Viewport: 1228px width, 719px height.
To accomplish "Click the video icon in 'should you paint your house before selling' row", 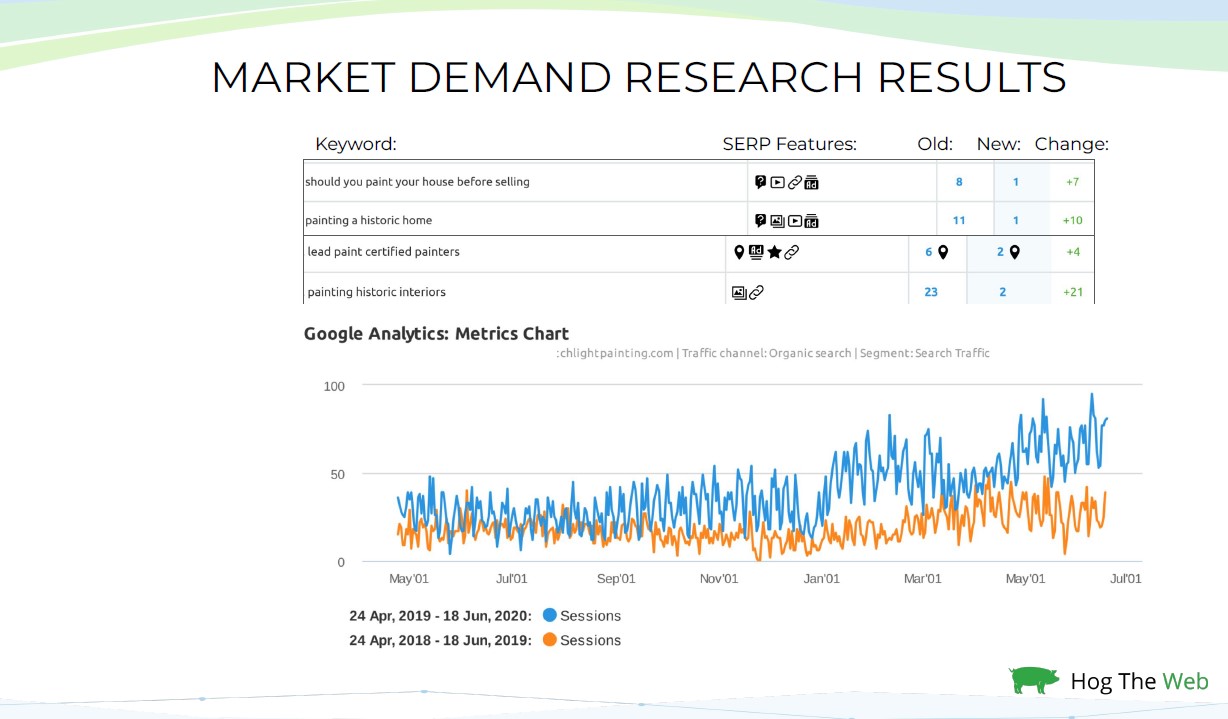I will point(777,182).
